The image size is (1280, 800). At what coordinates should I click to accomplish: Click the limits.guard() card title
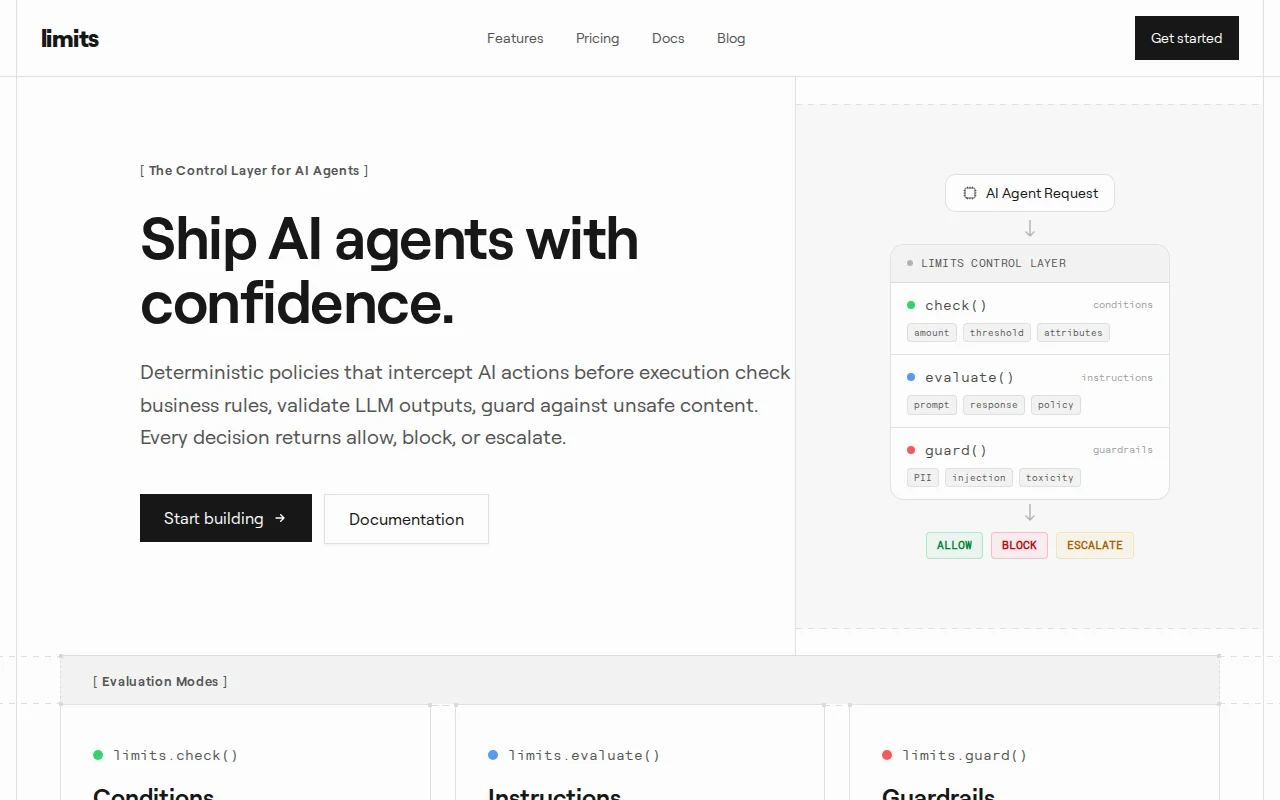coord(965,755)
